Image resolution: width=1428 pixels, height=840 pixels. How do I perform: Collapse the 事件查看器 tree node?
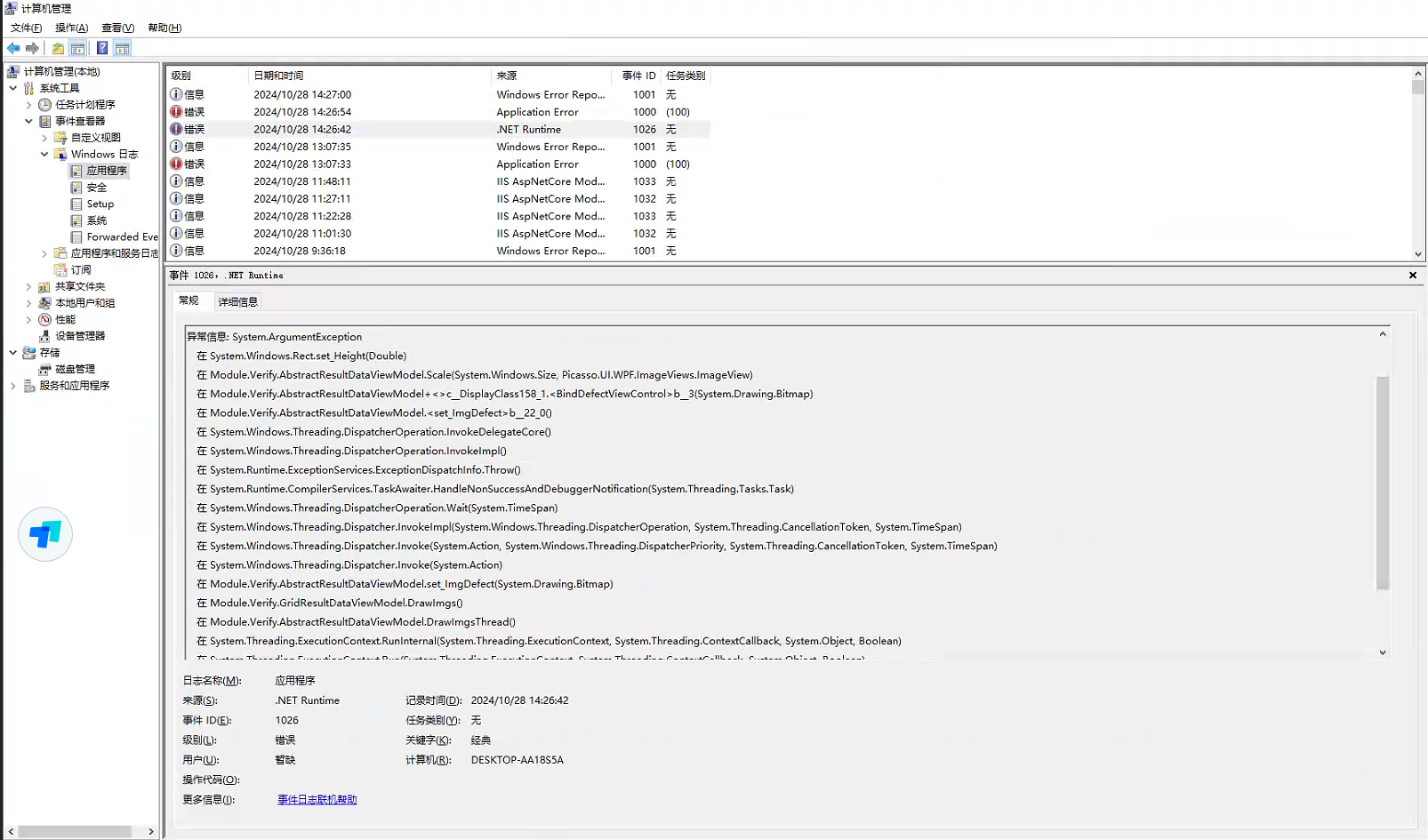tap(28, 121)
